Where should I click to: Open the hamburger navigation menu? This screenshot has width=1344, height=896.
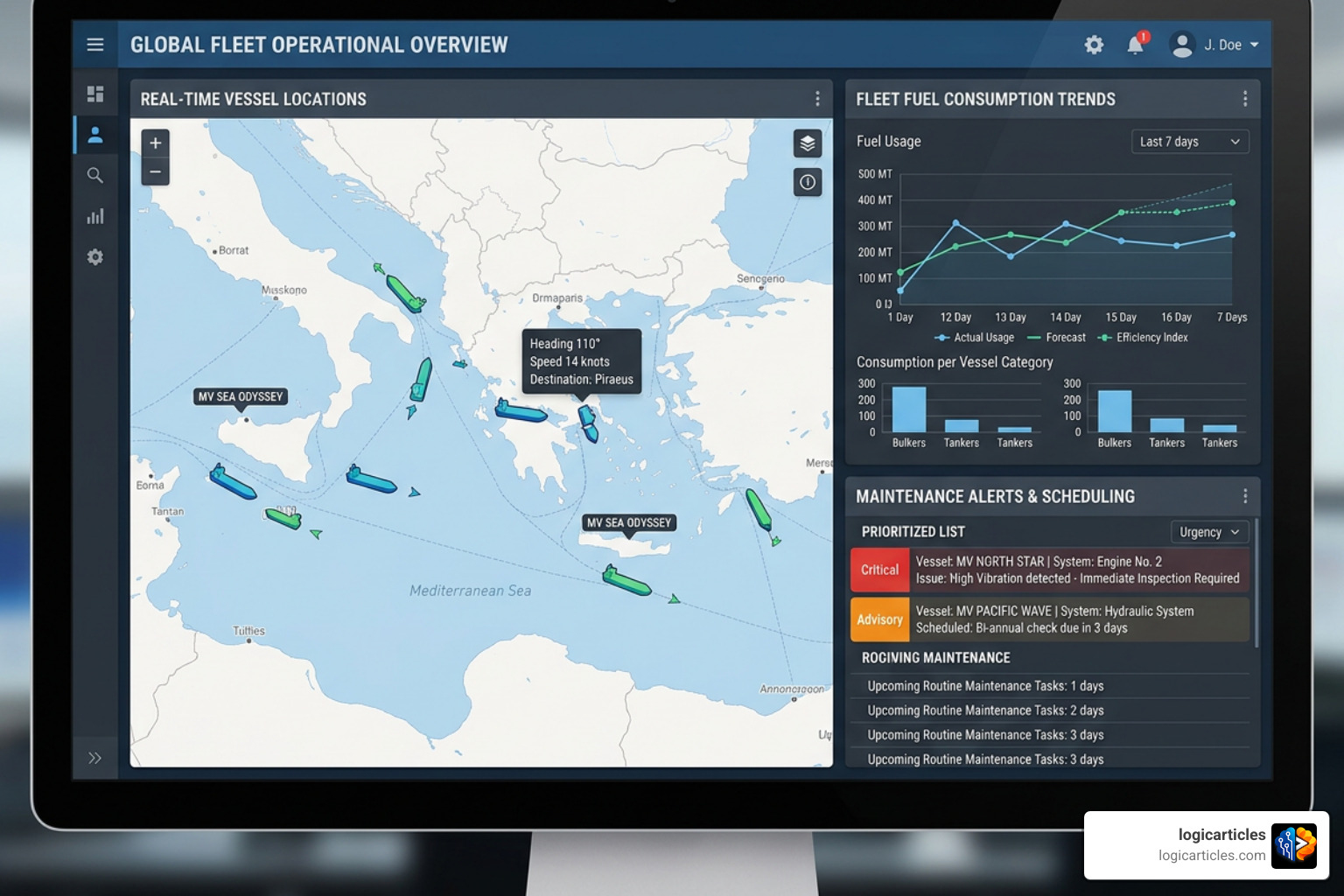[95, 45]
